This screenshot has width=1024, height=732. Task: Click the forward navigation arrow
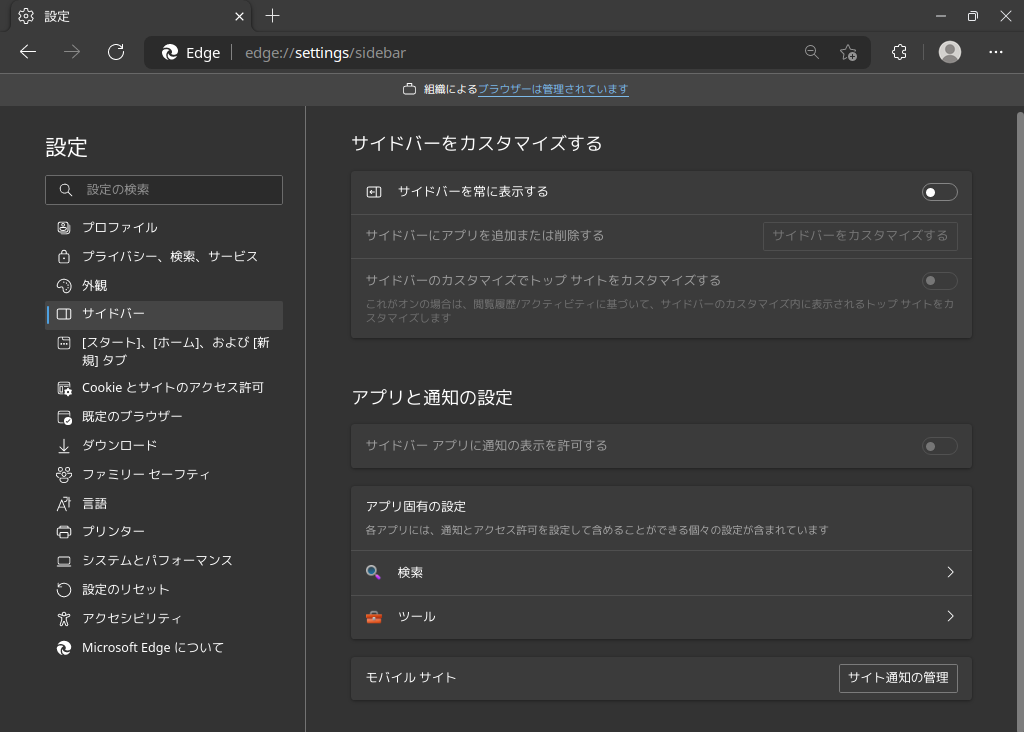click(72, 52)
